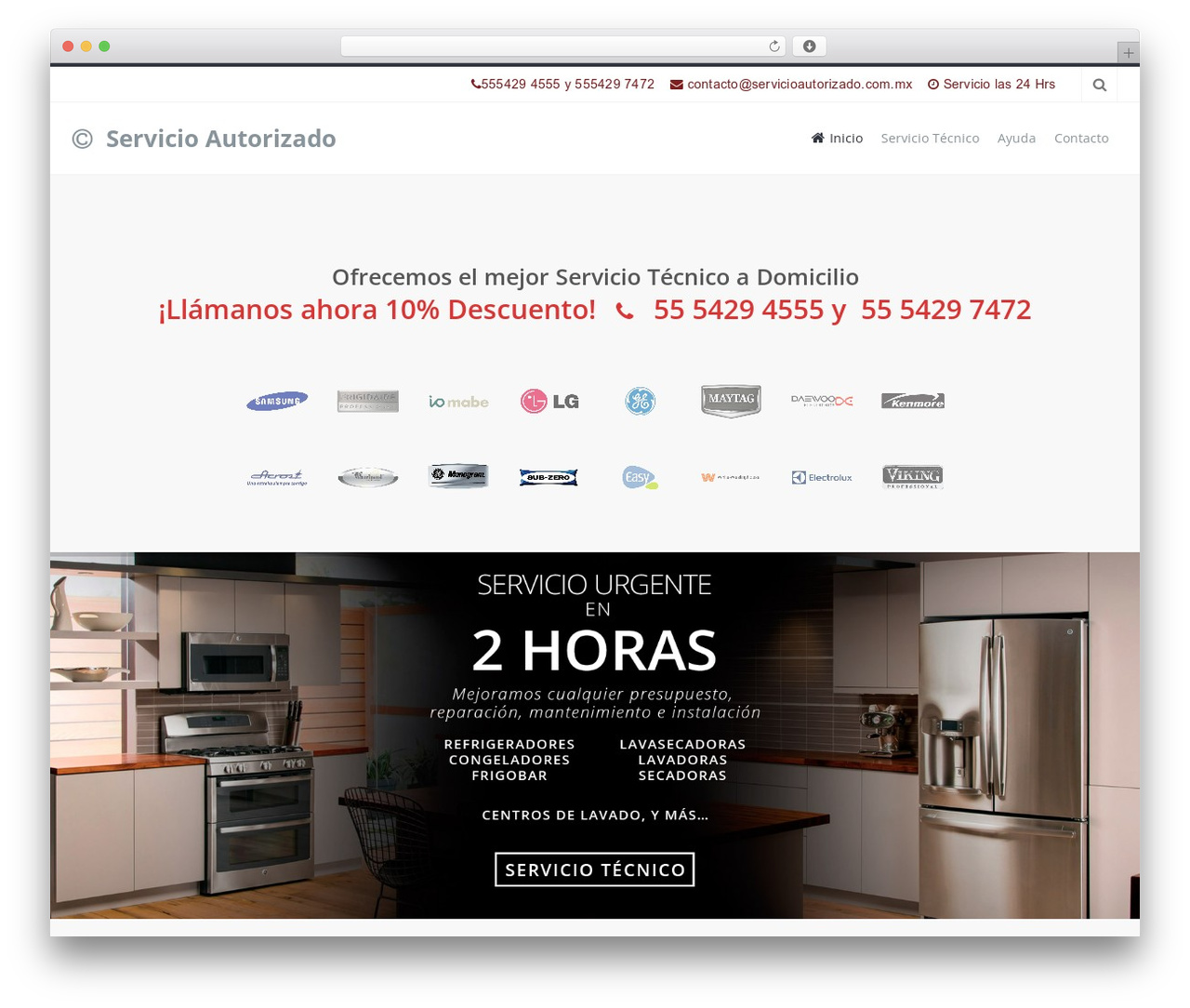
Task: Click the orange W brand logo
Action: click(731, 477)
